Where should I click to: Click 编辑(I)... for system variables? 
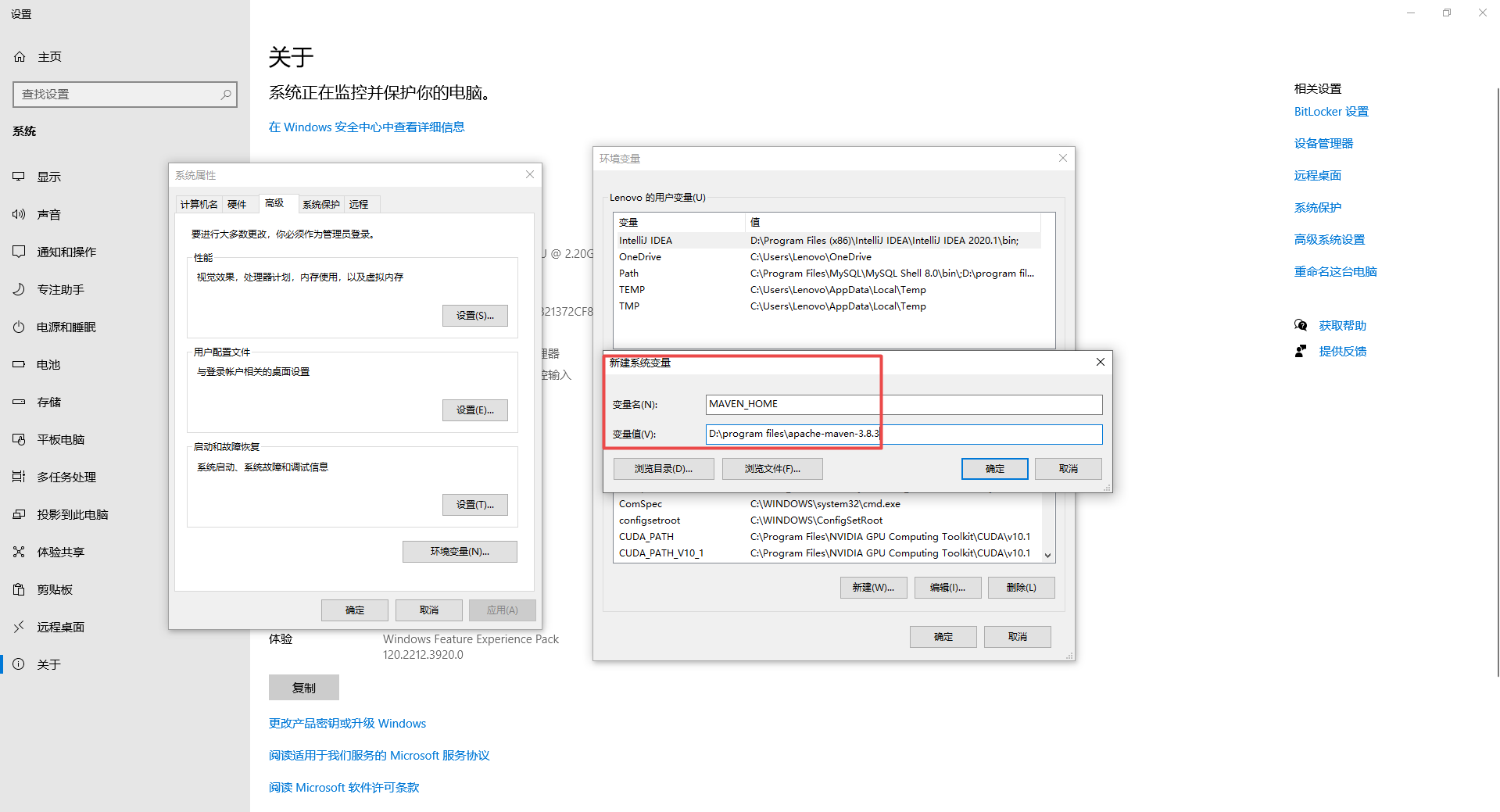948,588
